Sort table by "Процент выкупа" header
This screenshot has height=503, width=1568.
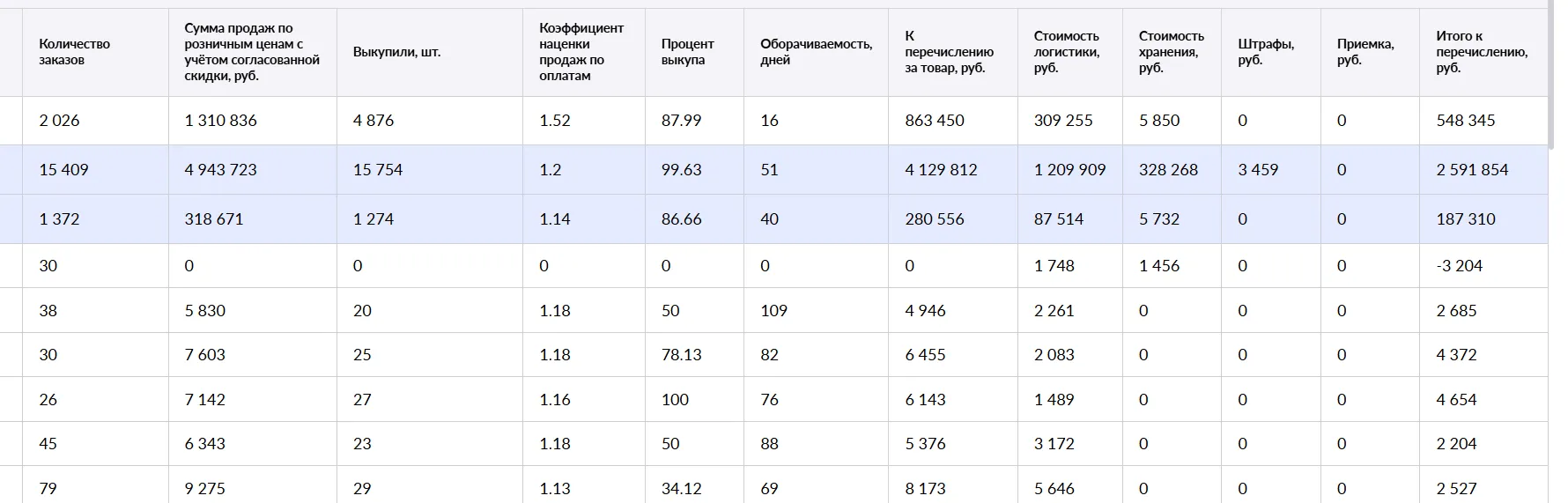tap(687, 52)
